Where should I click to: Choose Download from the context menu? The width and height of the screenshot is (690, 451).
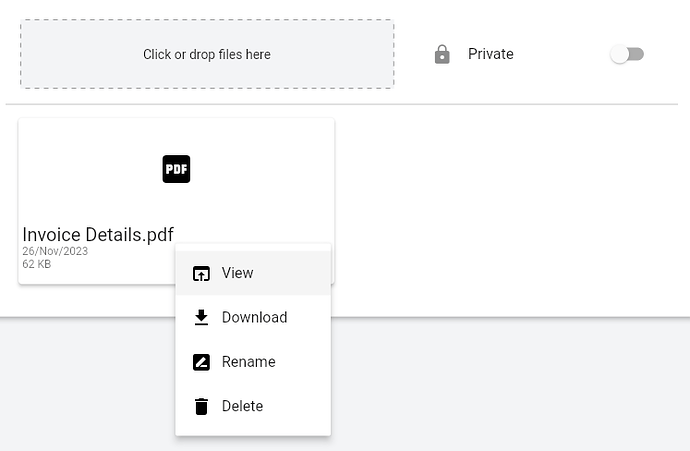click(253, 317)
